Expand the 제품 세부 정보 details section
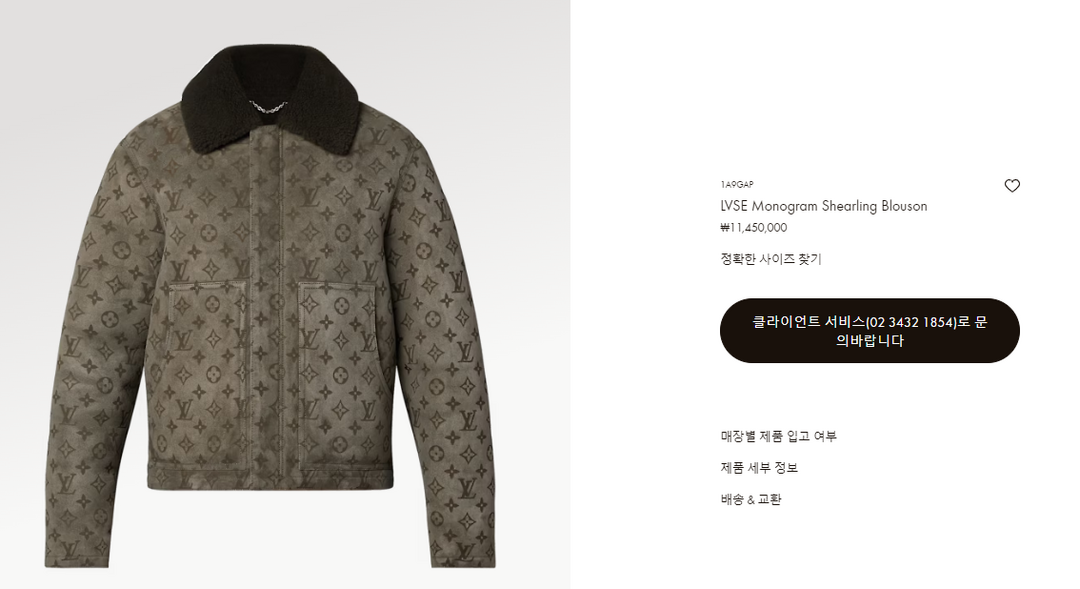This screenshot has height=589, width=1080. (x=759, y=468)
